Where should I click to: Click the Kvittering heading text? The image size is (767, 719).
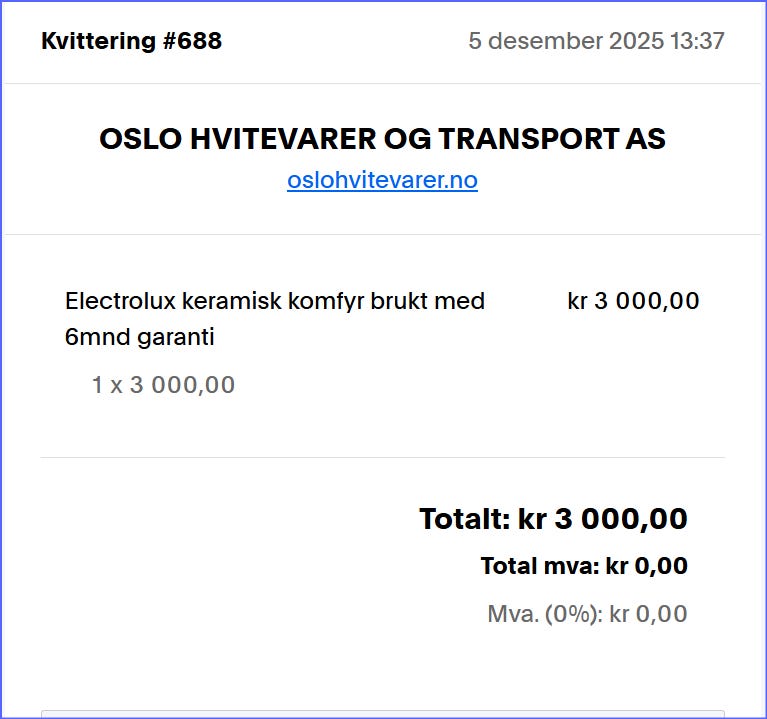tap(99, 41)
